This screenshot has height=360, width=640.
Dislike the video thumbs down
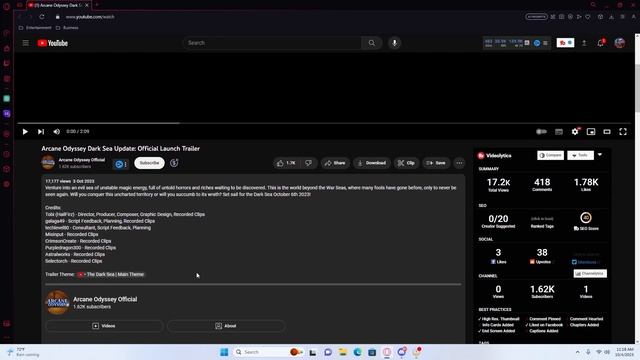tap(309, 163)
